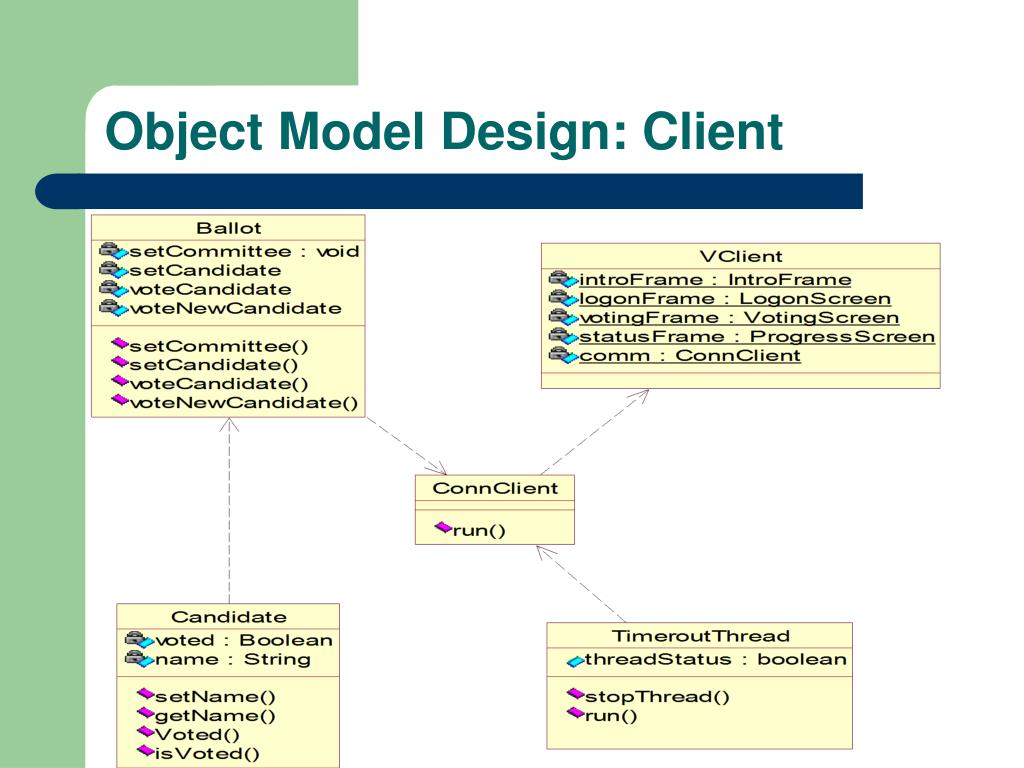Select the Ballot 'setCandidate' attribute text
Image resolution: width=1024 pixels, height=768 pixels.
coord(205,270)
